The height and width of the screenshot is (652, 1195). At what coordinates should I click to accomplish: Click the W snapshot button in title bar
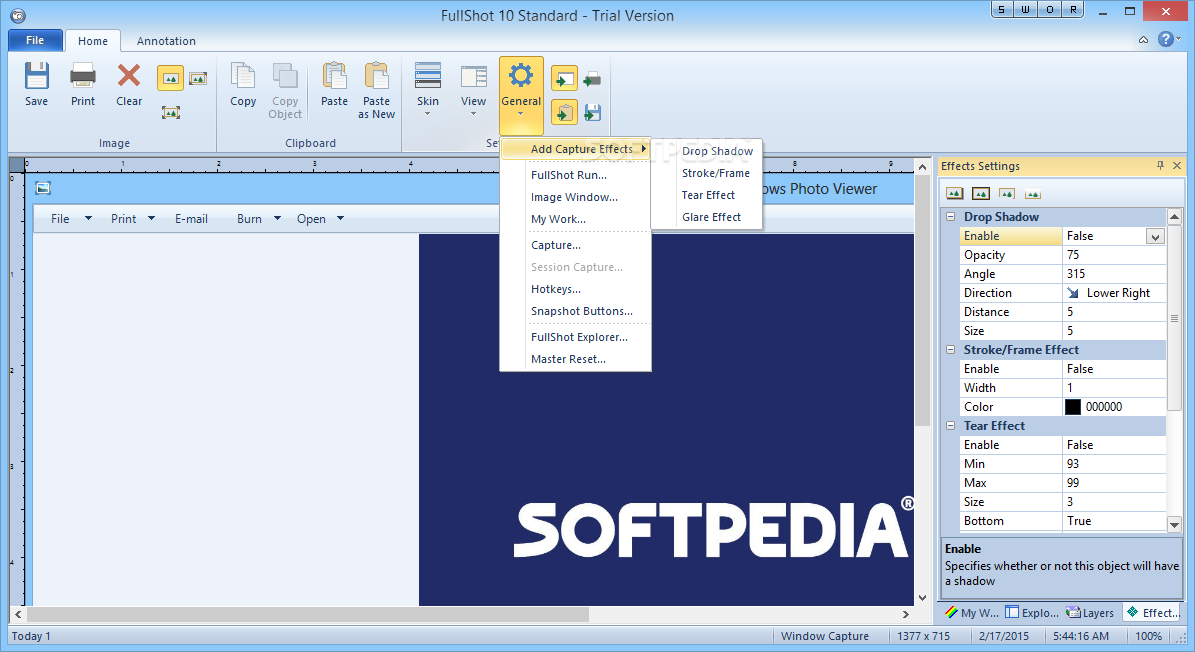click(x=1025, y=10)
